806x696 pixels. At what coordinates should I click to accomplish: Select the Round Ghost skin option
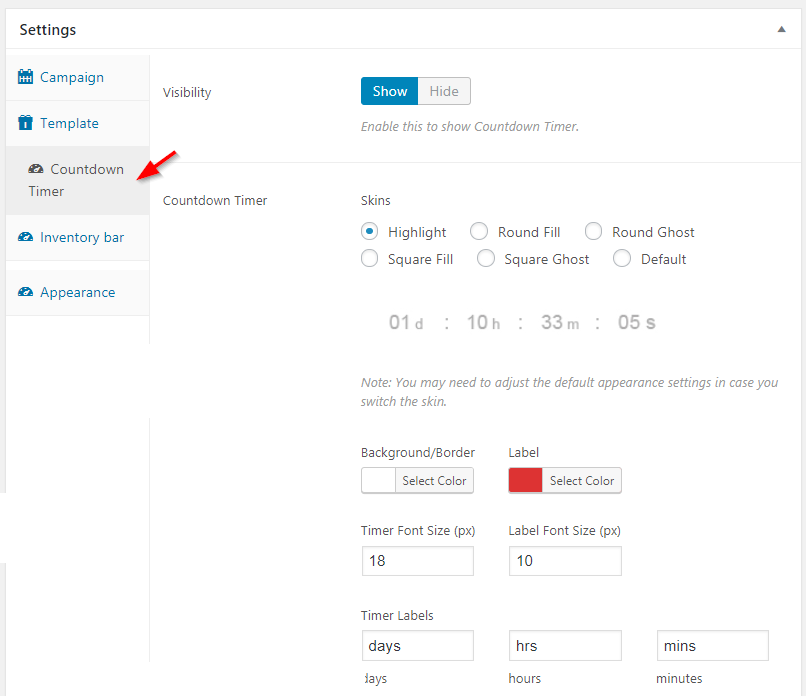point(593,231)
